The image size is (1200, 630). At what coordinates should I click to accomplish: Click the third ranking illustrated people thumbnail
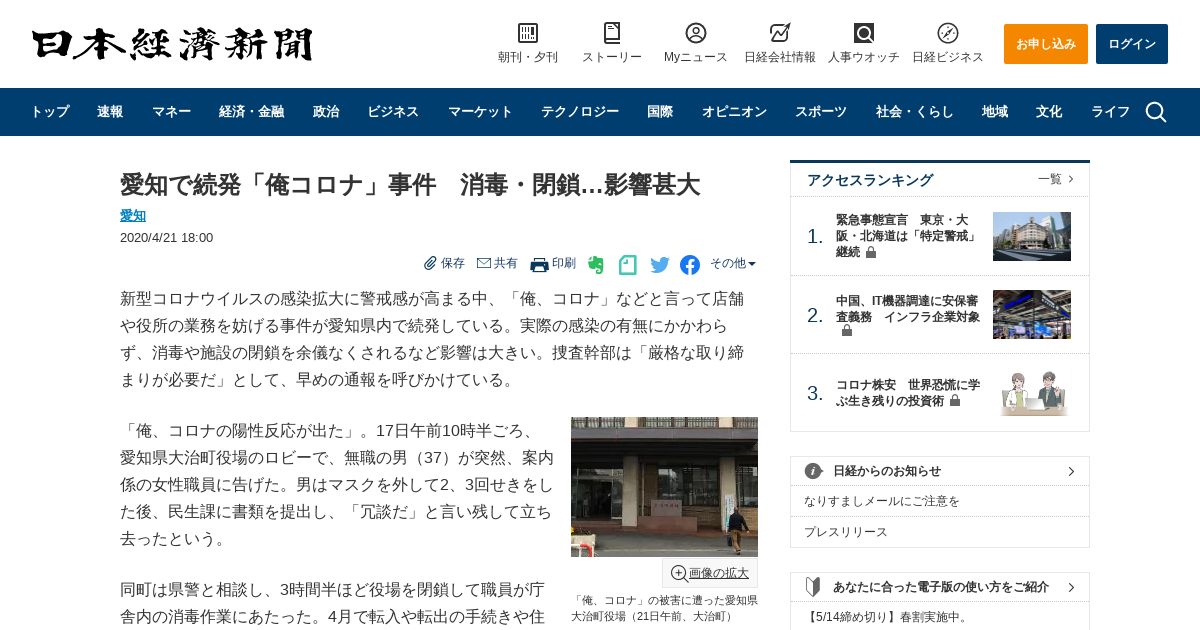point(1032,393)
